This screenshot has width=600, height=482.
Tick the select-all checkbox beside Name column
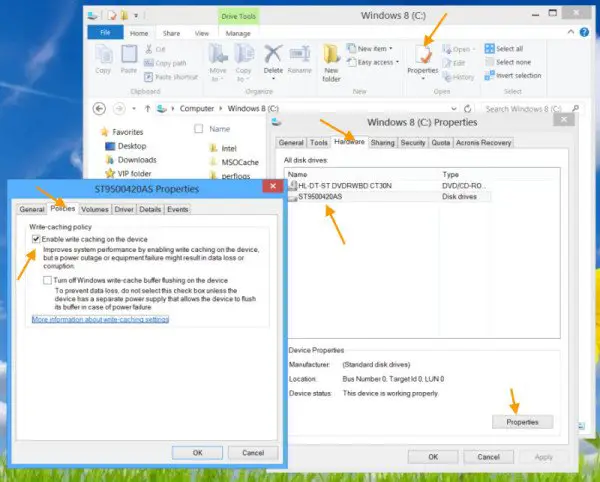199,129
